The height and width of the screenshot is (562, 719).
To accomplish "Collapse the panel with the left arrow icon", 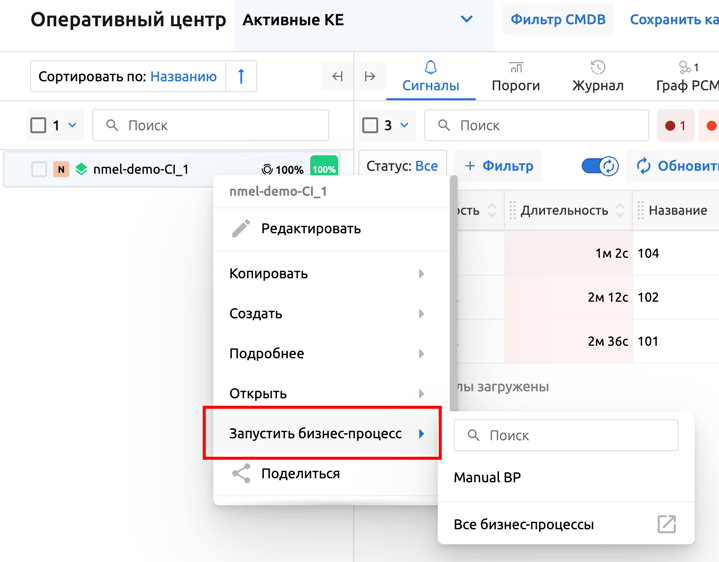I will pyautogui.click(x=337, y=77).
